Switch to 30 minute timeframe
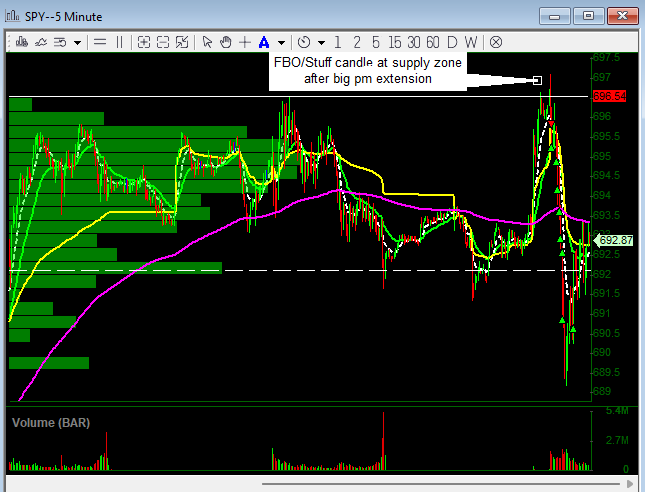645x492 pixels. [414, 42]
